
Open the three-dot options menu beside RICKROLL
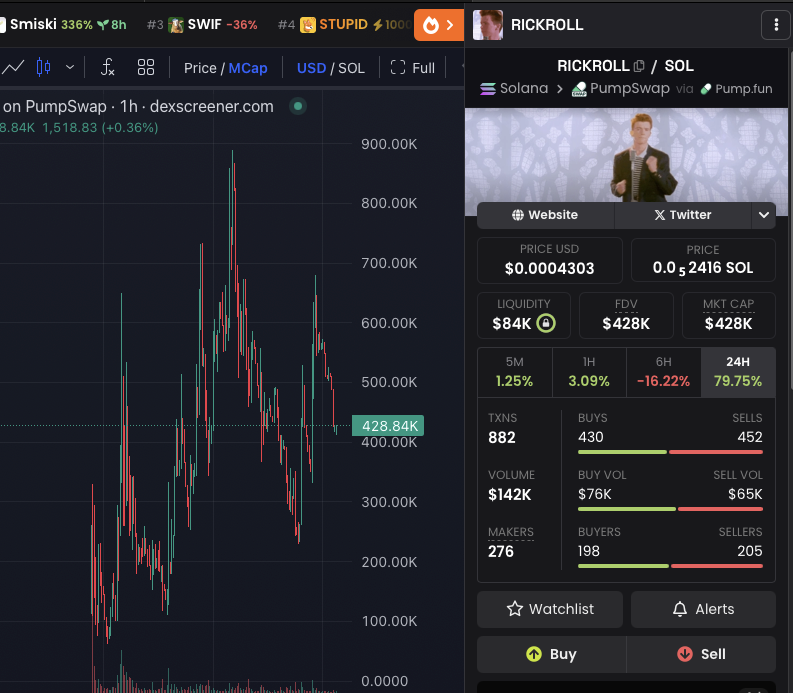tap(776, 25)
